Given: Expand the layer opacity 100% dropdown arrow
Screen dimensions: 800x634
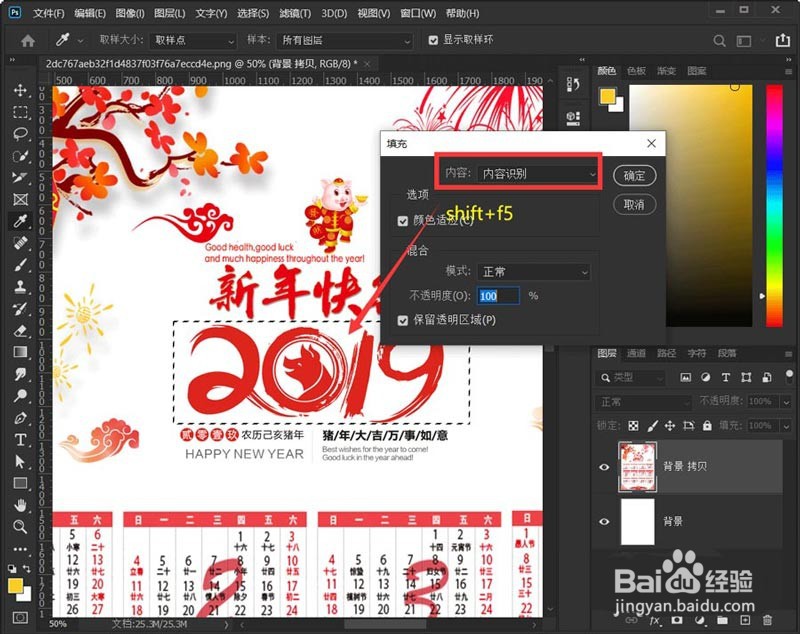Looking at the screenshot, I should tap(786, 402).
